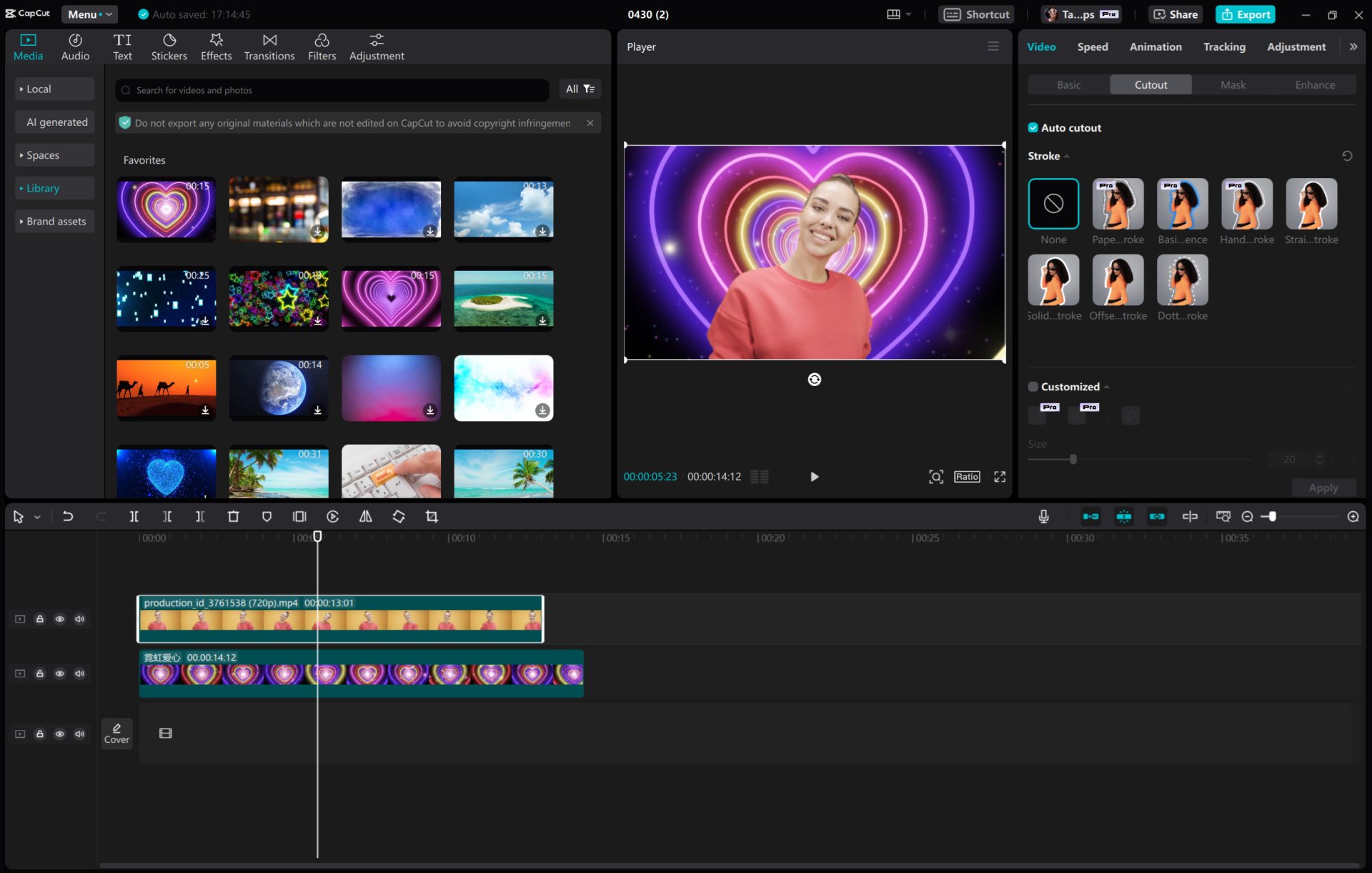Open the Stickers panel
Screen dimensions: 1372x873
tap(169, 46)
